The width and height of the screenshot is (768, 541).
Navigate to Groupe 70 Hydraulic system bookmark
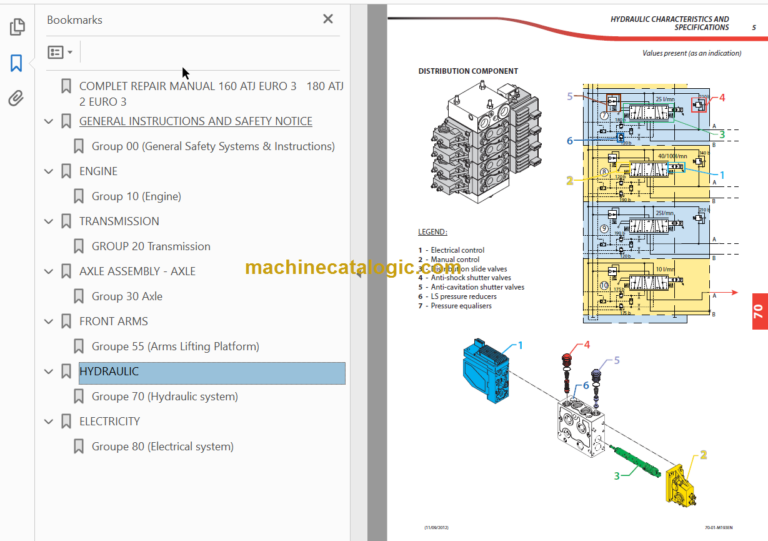pos(164,396)
